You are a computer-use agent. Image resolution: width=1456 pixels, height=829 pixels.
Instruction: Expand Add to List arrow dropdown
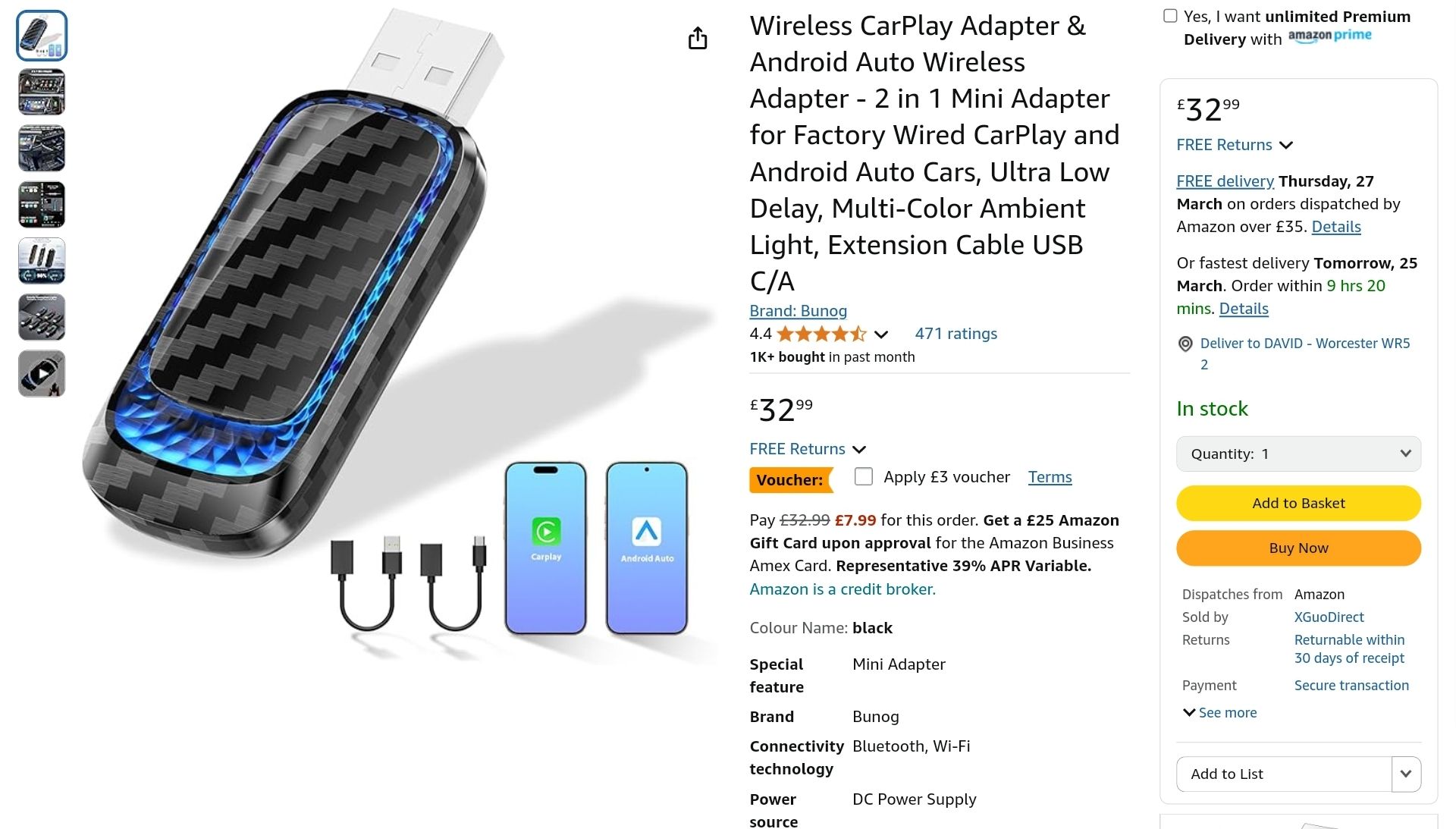pyautogui.click(x=1406, y=774)
